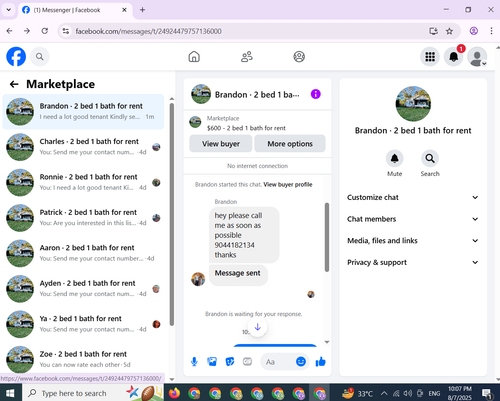This screenshot has width=500, height=401.
Task: Go to Home feed icon
Action: click(194, 57)
